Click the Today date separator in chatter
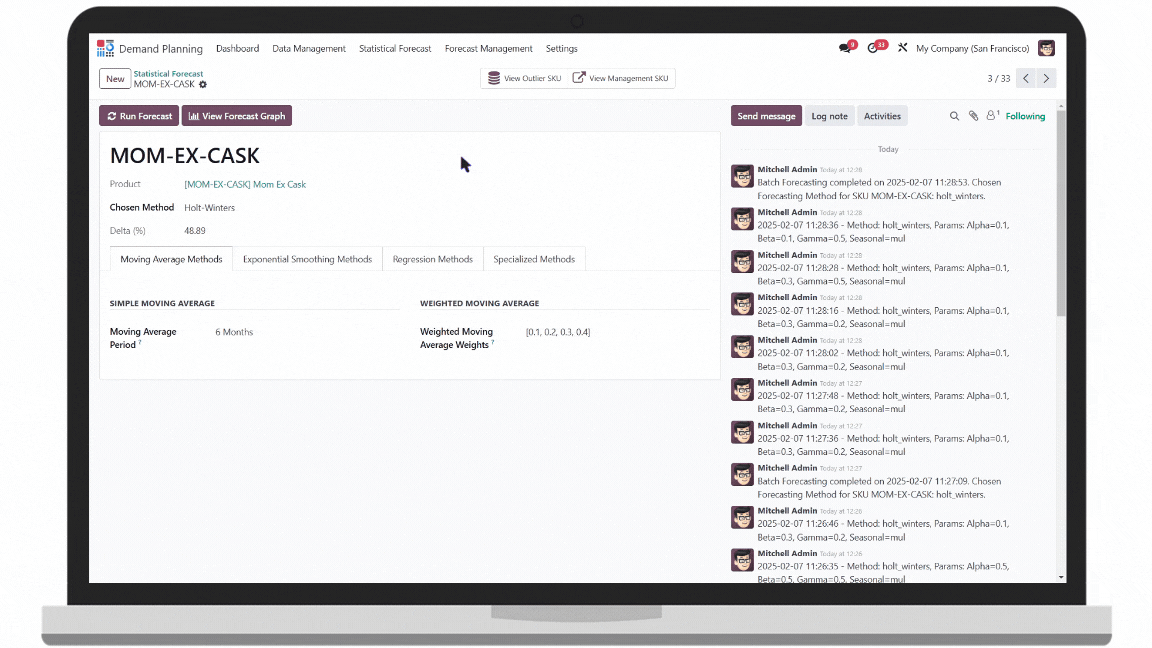This screenshot has width=1152, height=648. pyautogui.click(x=888, y=149)
